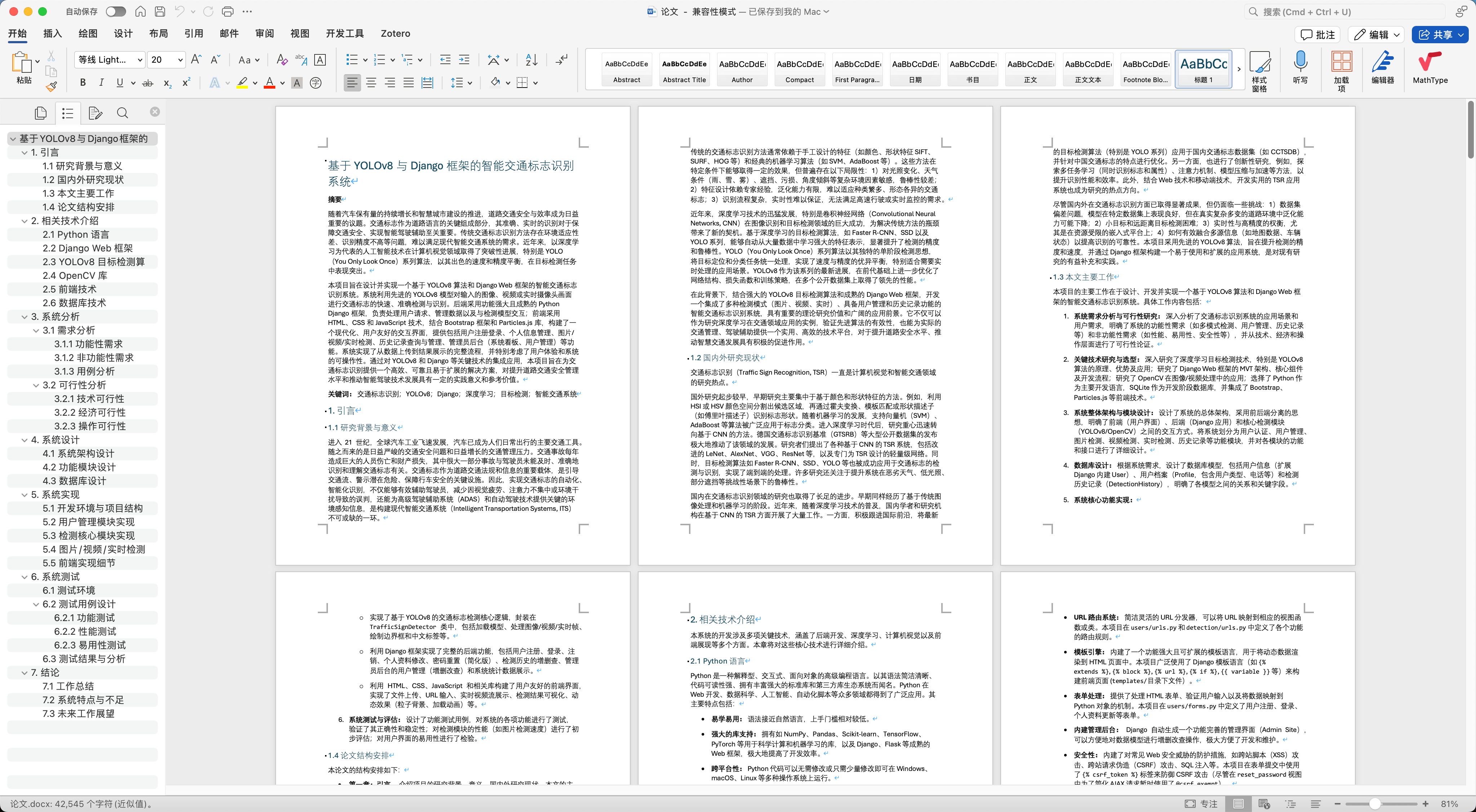The image size is (1476, 812).
Task: Expand the styles gallery arrow
Action: 1239,69
